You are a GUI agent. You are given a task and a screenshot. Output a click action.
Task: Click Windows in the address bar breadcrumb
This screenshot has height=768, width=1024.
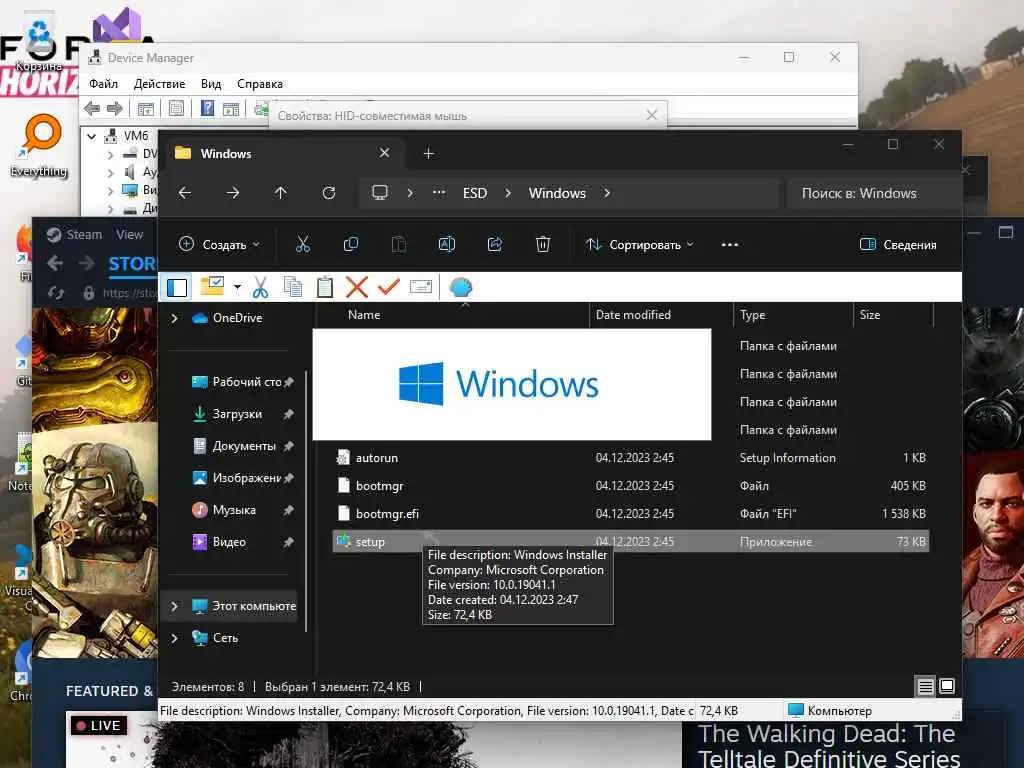pos(557,193)
